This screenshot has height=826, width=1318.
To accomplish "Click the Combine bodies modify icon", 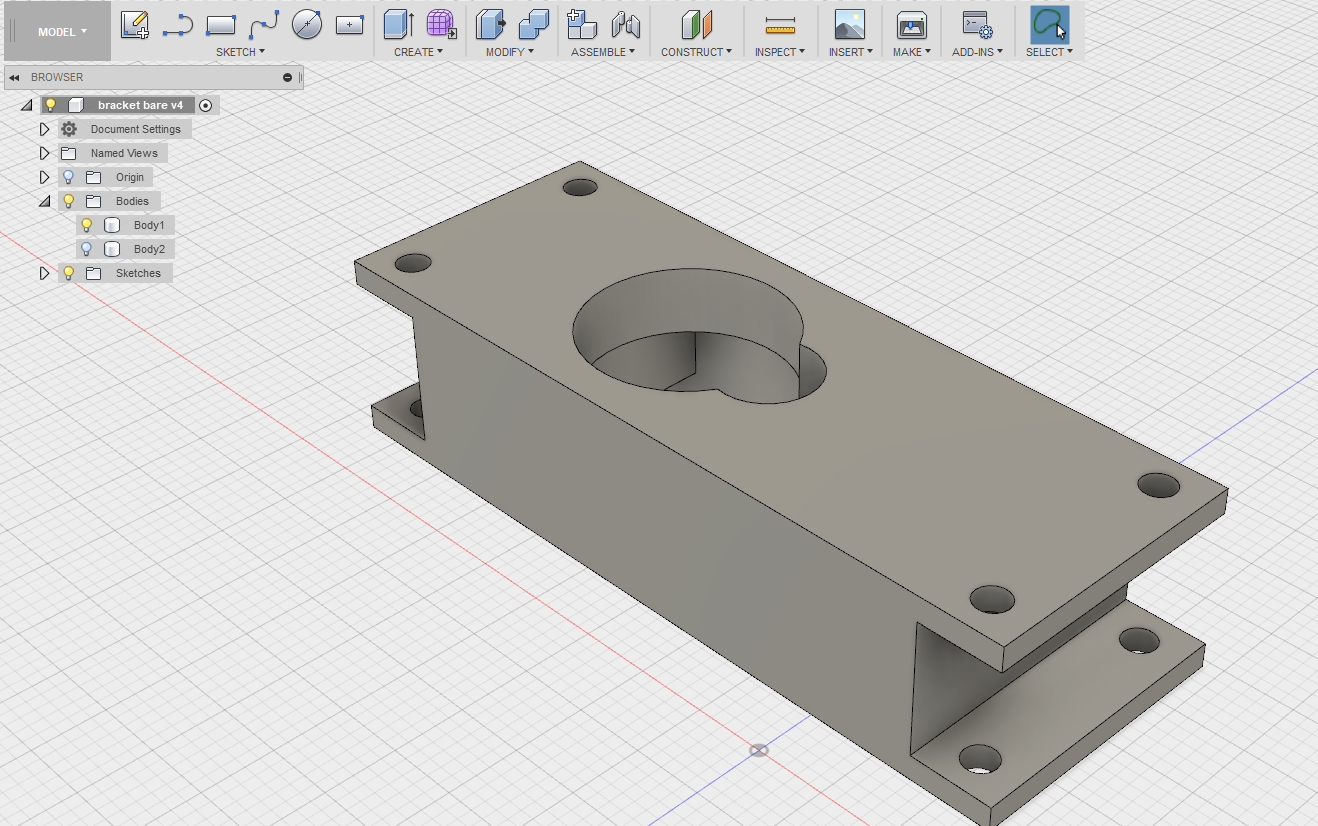I will (x=534, y=24).
